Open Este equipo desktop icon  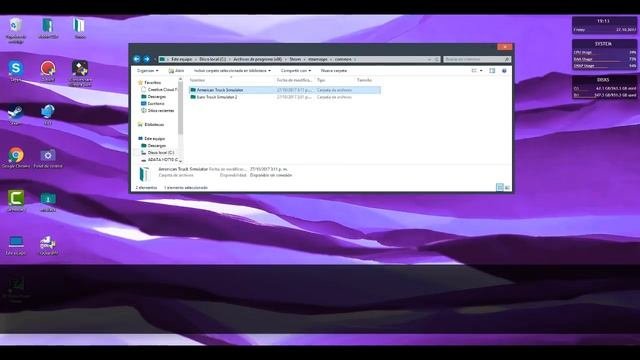pos(16,245)
